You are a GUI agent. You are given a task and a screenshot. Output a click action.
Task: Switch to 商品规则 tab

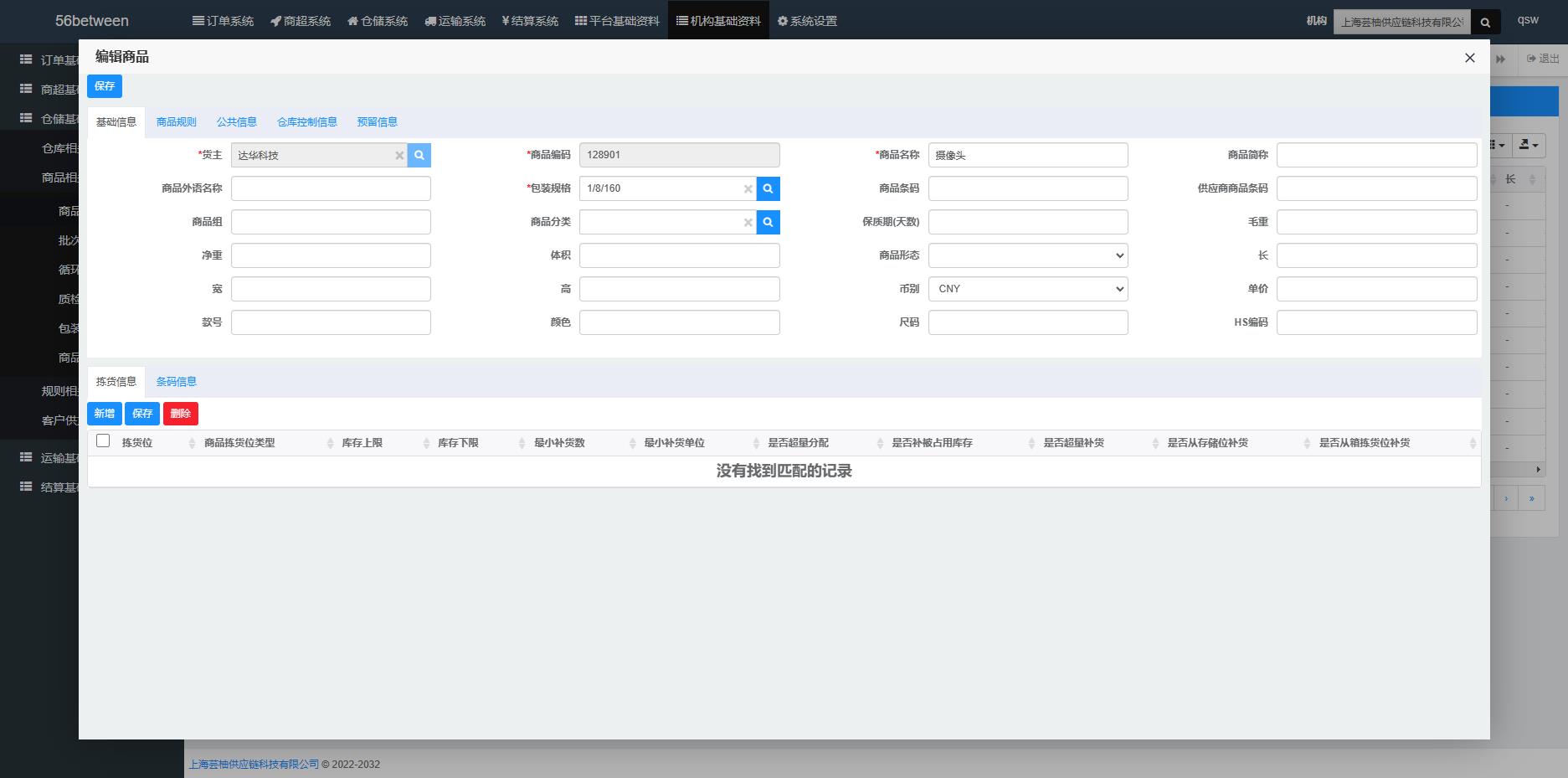coord(177,122)
